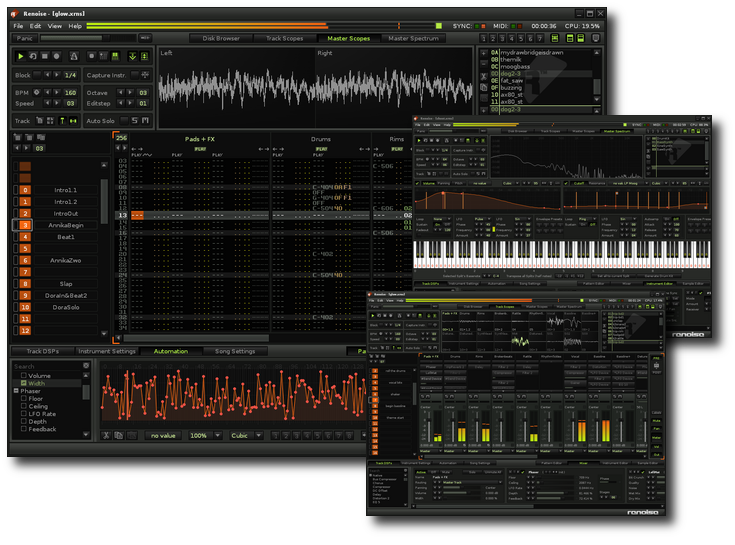Start playback with the green Play button

click(20, 56)
